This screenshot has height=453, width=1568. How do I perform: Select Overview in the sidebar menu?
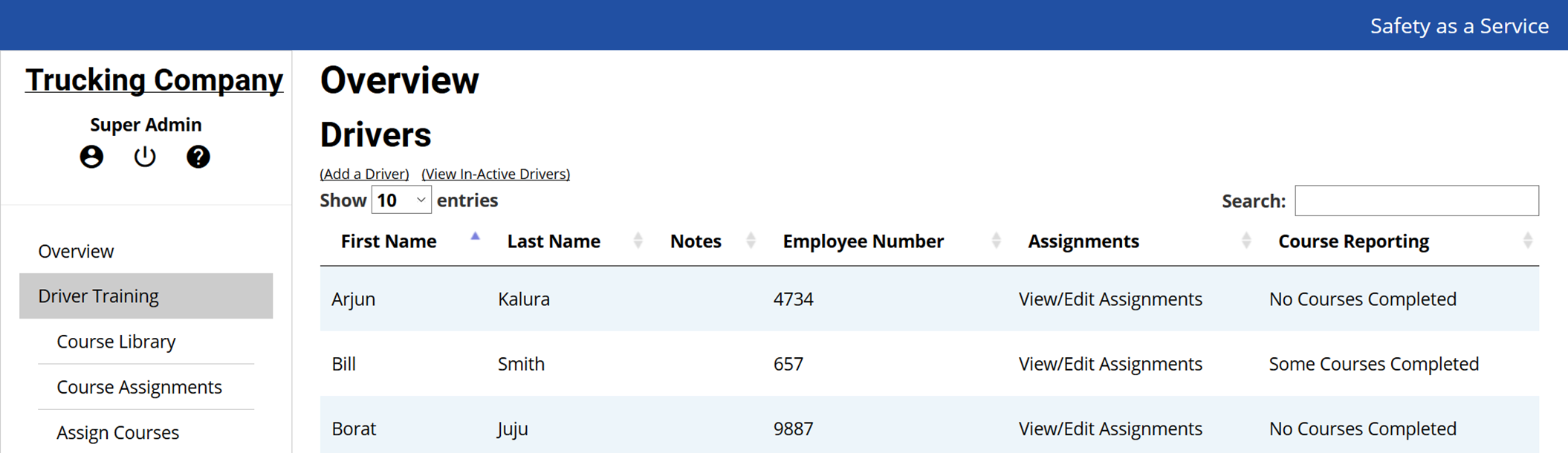[76, 251]
